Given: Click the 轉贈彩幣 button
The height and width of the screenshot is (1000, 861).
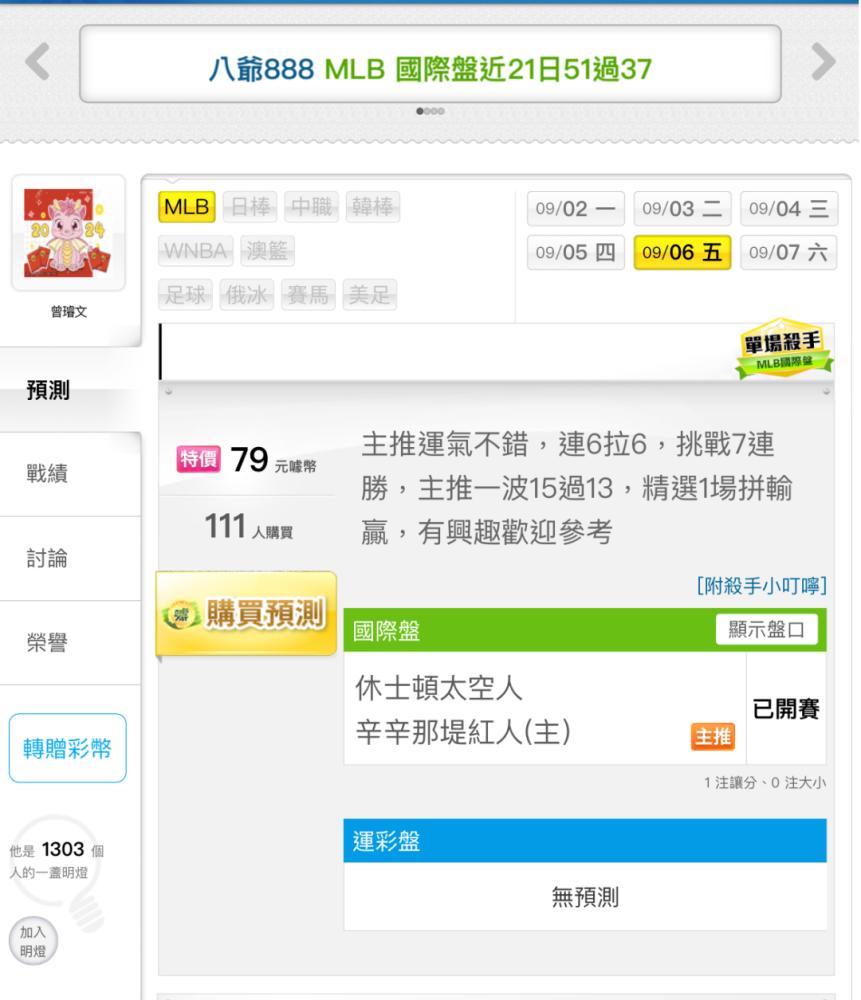Looking at the screenshot, I should pyautogui.click(x=68, y=748).
